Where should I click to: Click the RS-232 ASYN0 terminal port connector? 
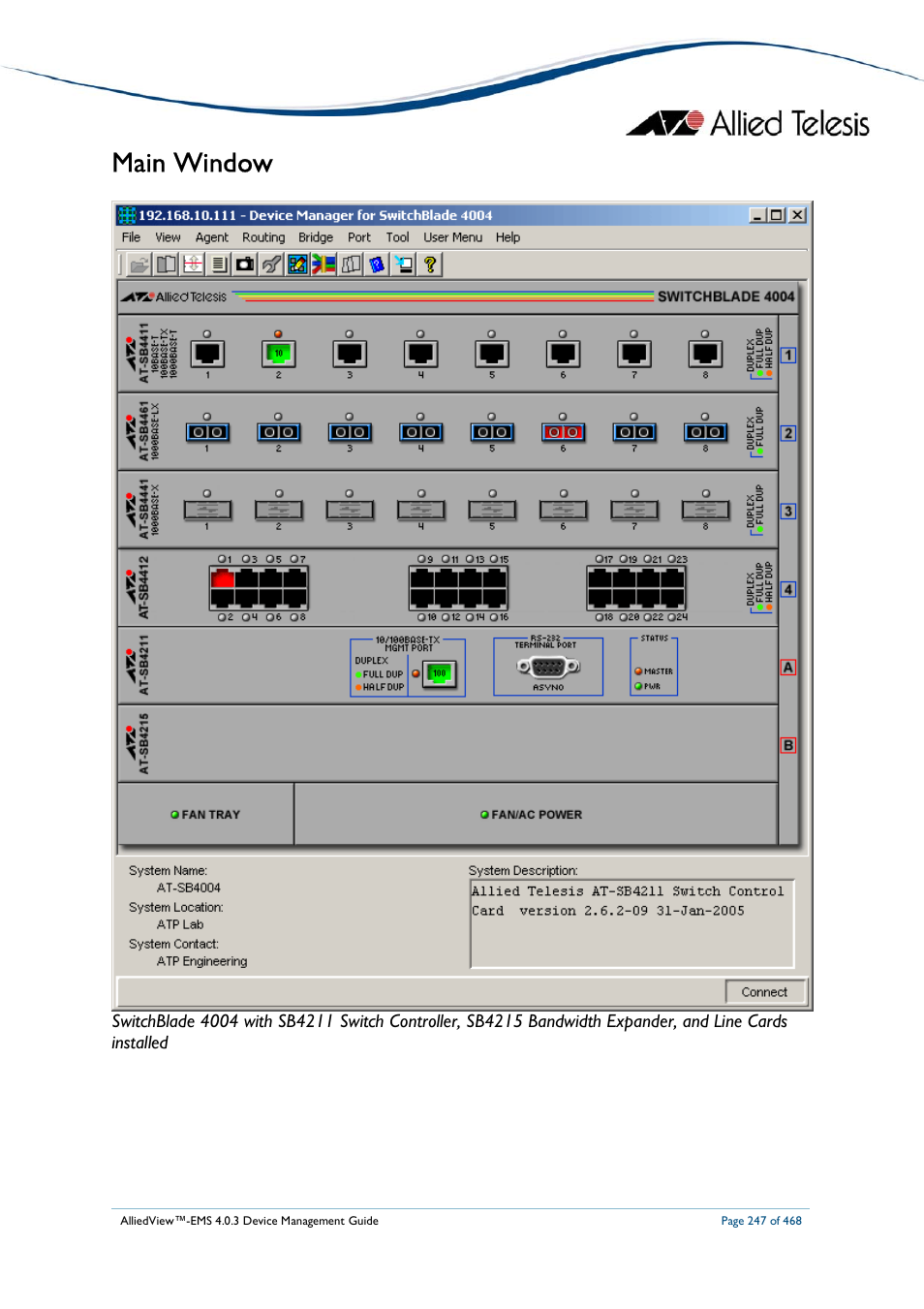(x=548, y=667)
